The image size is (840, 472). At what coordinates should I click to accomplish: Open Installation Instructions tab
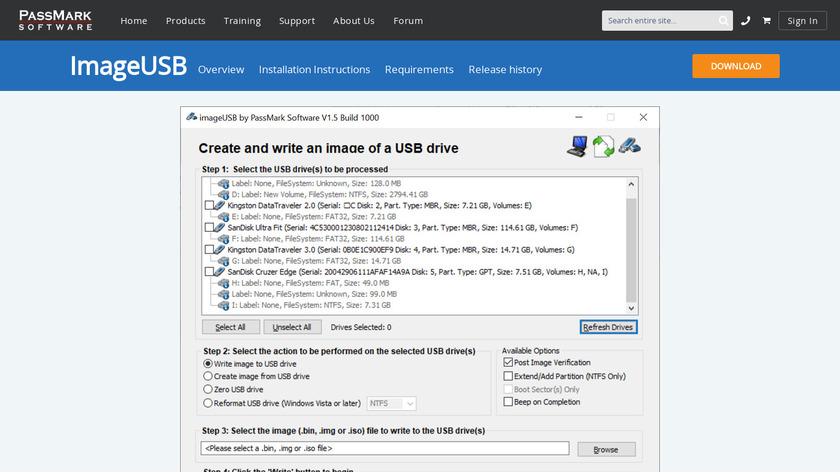coord(314,70)
